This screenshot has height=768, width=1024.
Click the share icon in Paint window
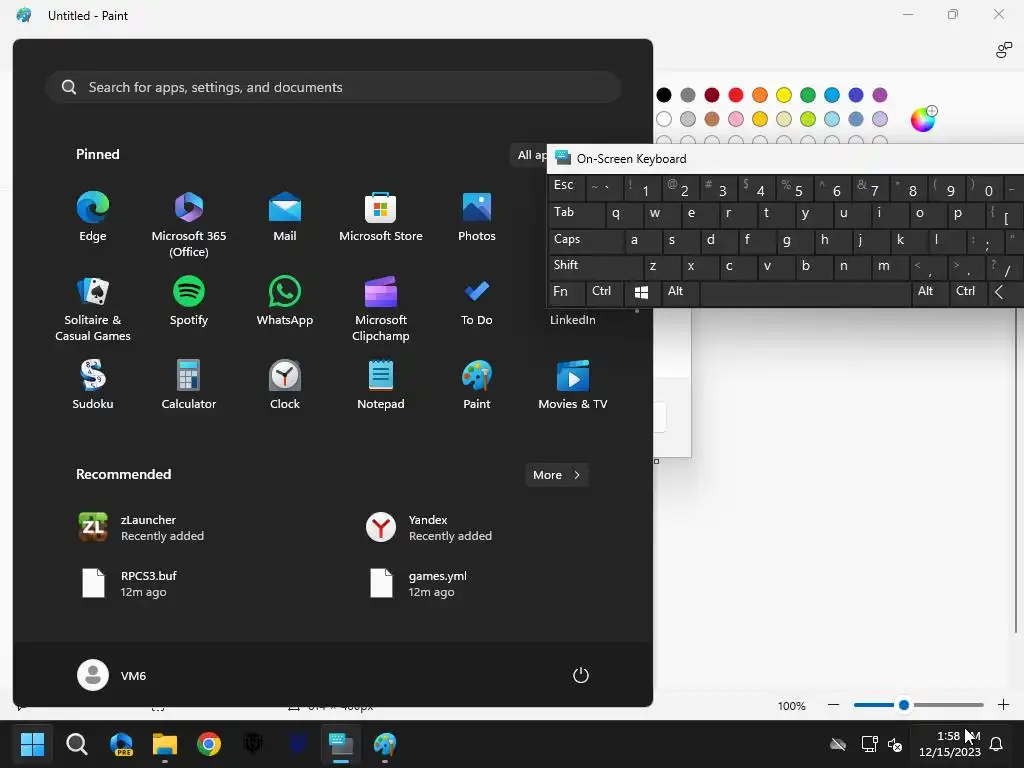click(x=1004, y=50)
